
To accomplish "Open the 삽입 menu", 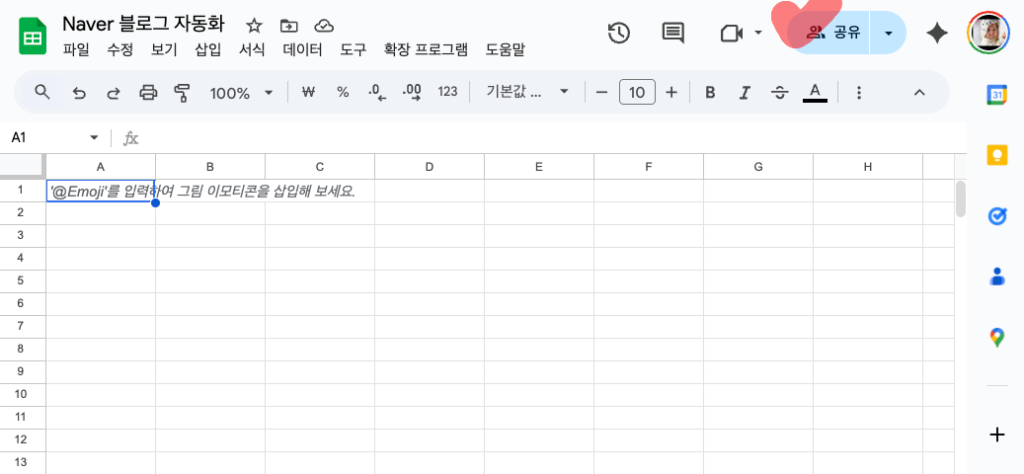I will [208, 50].
